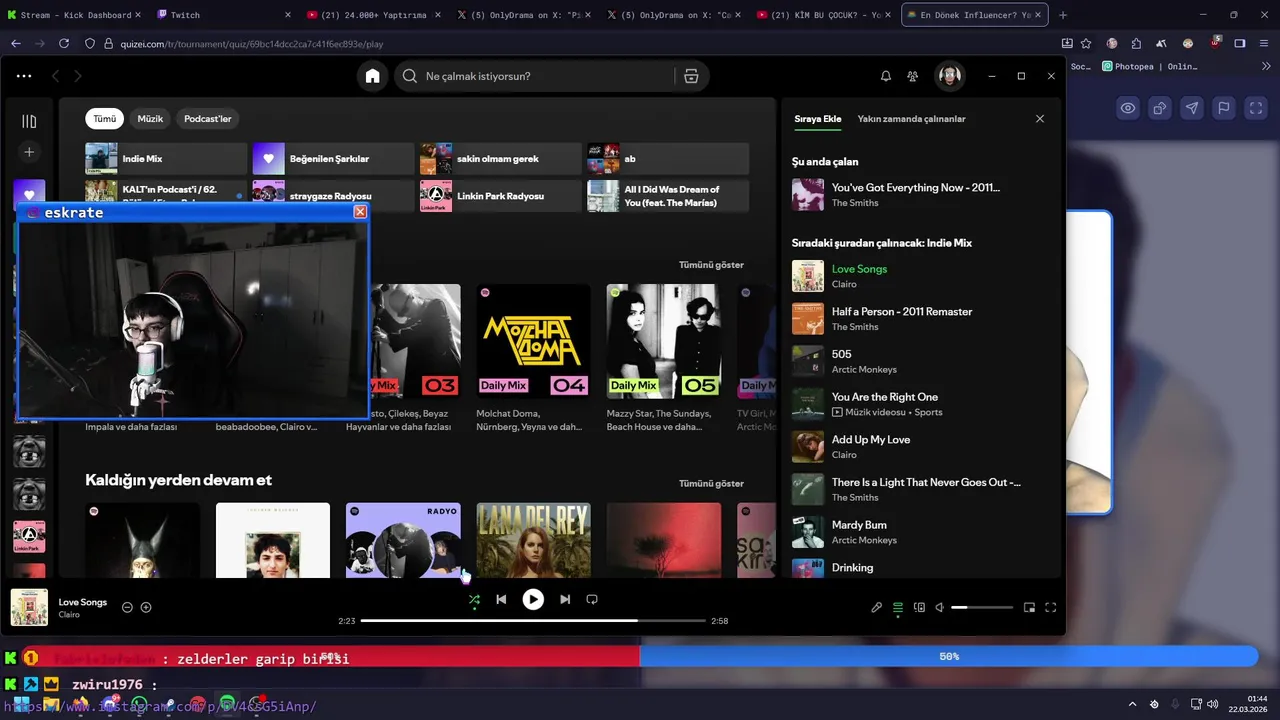Screen dimensions: 1280x720
Task: Select 'Half a Person - 2011 Remaster' in queue
Action: 920,319
